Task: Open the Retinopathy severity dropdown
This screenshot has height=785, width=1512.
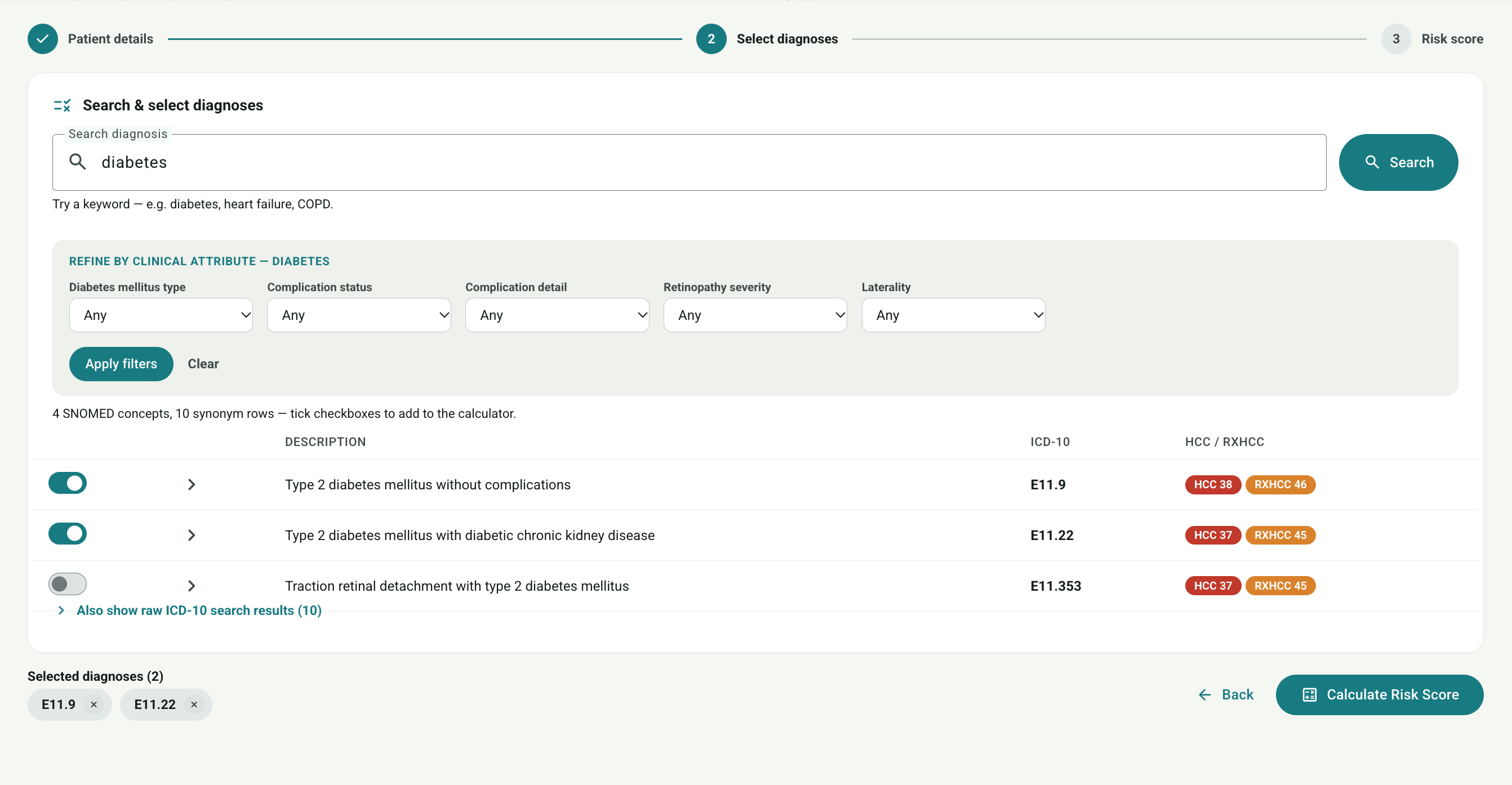Action: tap(755, 315)
